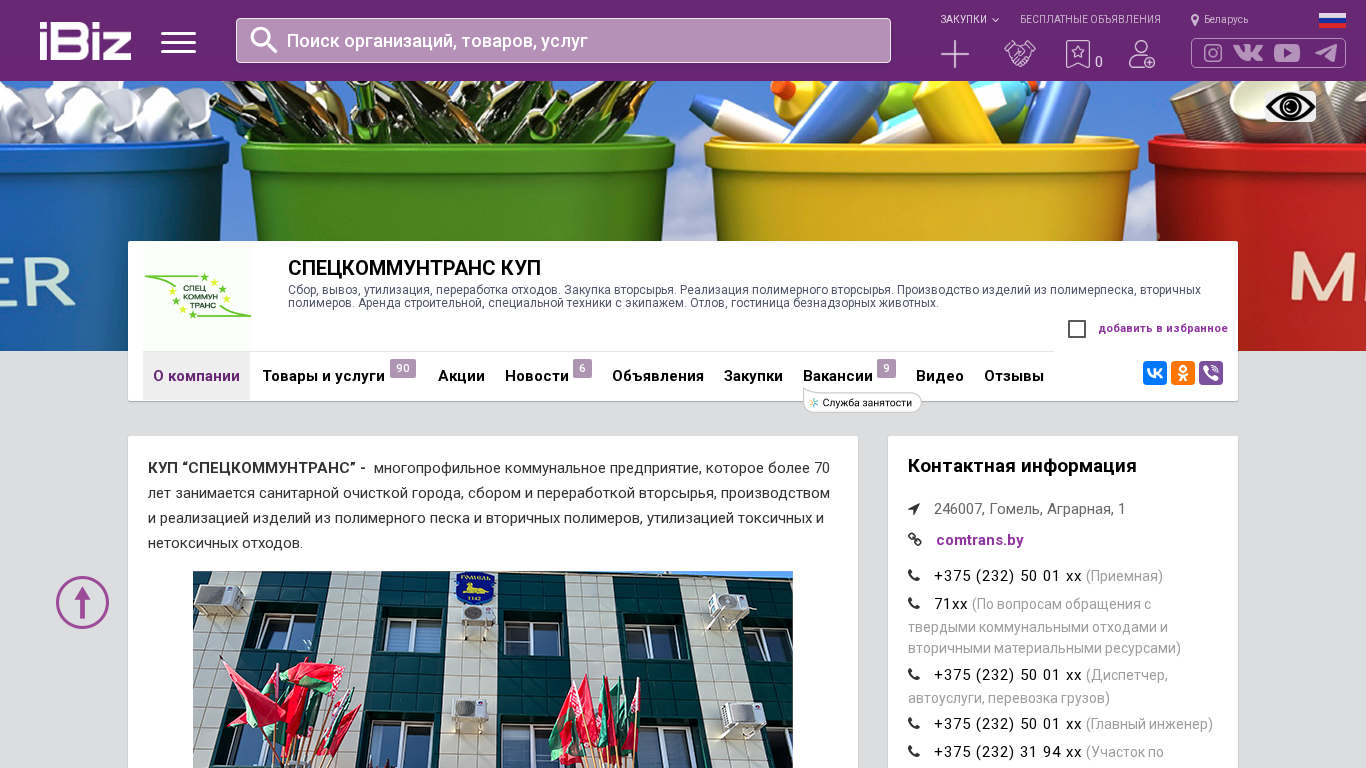Viewport: 1366px width, 768px height.
Task: Share company page on VK
Action: 1155,373
